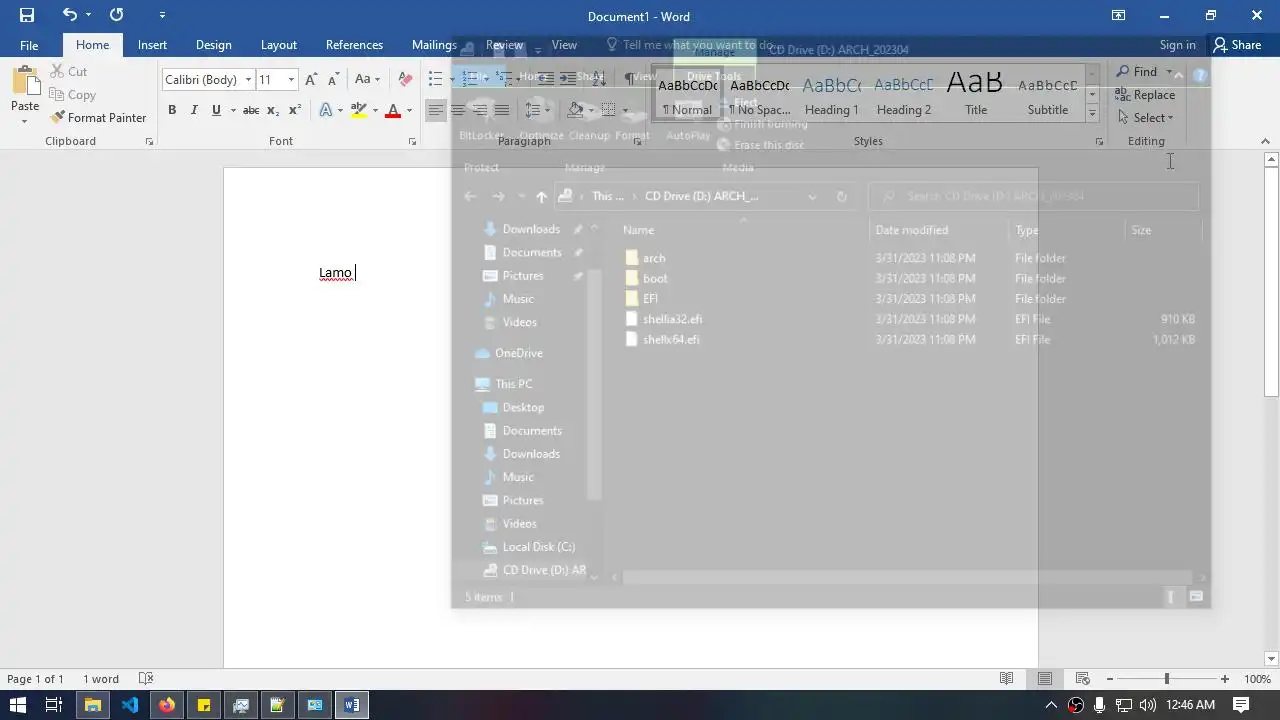Click the Increase Font Size icon

click(x=311, y=80)
